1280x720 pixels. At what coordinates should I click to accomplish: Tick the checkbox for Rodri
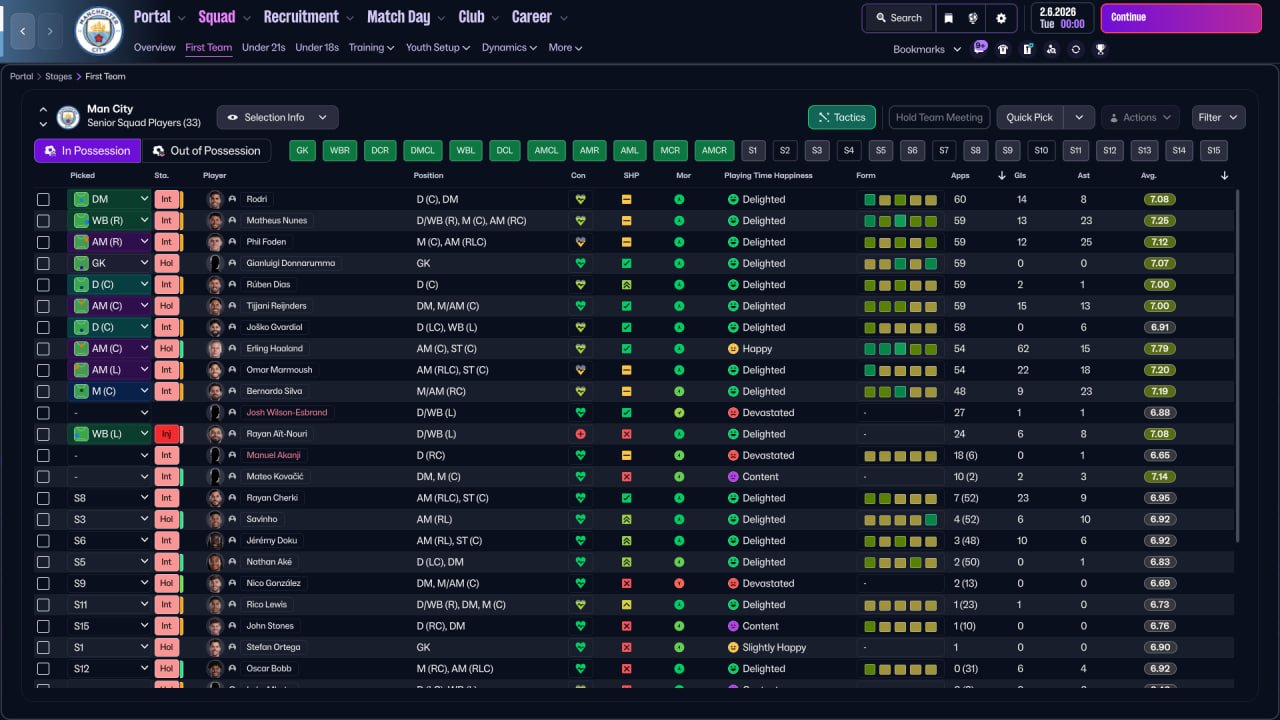pyautogui.click(x=43, y=199)
